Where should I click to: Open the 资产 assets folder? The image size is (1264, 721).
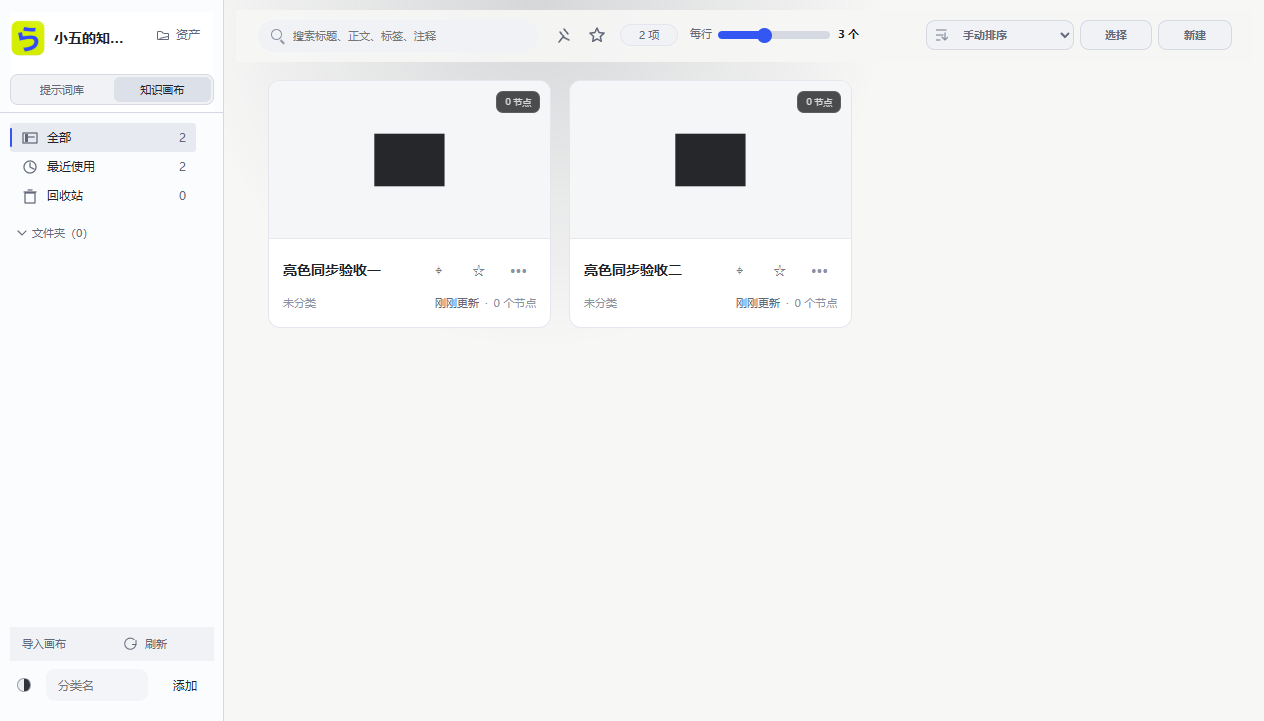pyautogui.click(x=178, y=35)
